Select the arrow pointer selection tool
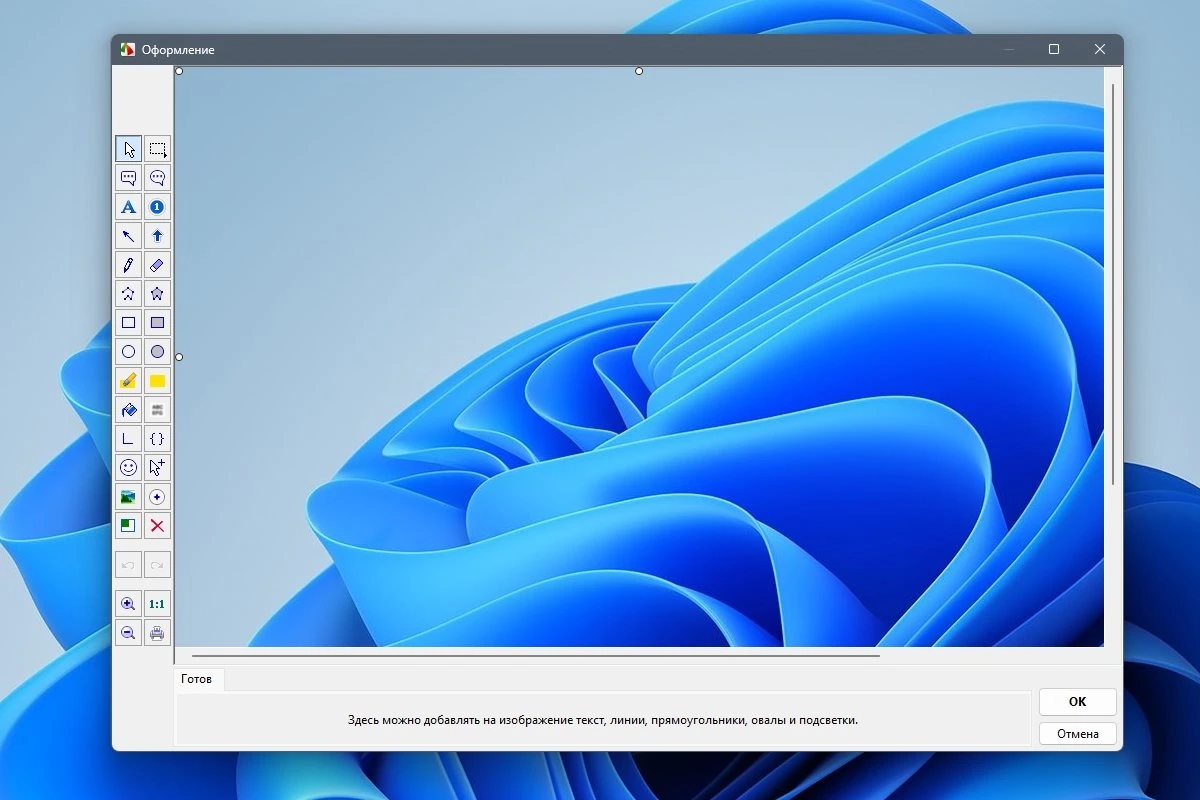The height and width of the screenshot is (800, 1200). [128, 149]
